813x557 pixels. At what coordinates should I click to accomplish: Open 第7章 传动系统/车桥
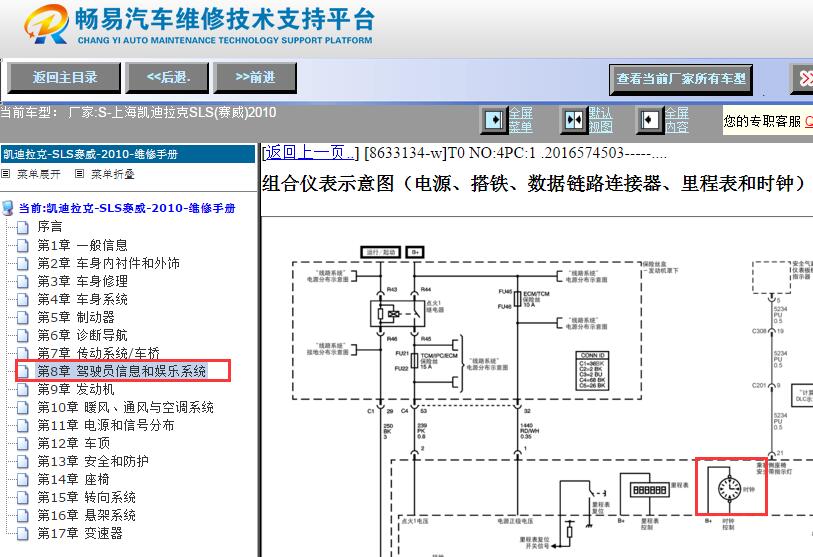click(x=99, y=353)
